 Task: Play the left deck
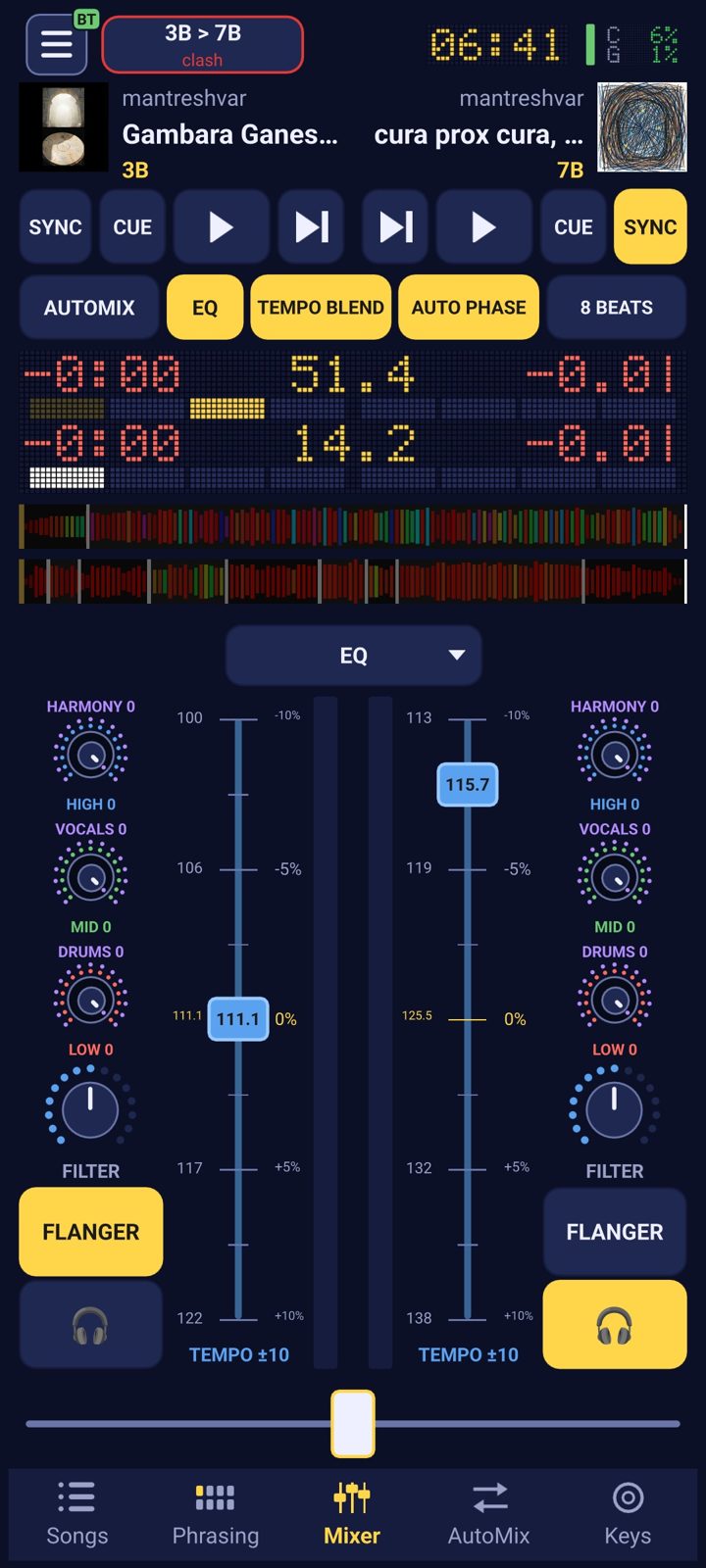(x=222, y=227)
